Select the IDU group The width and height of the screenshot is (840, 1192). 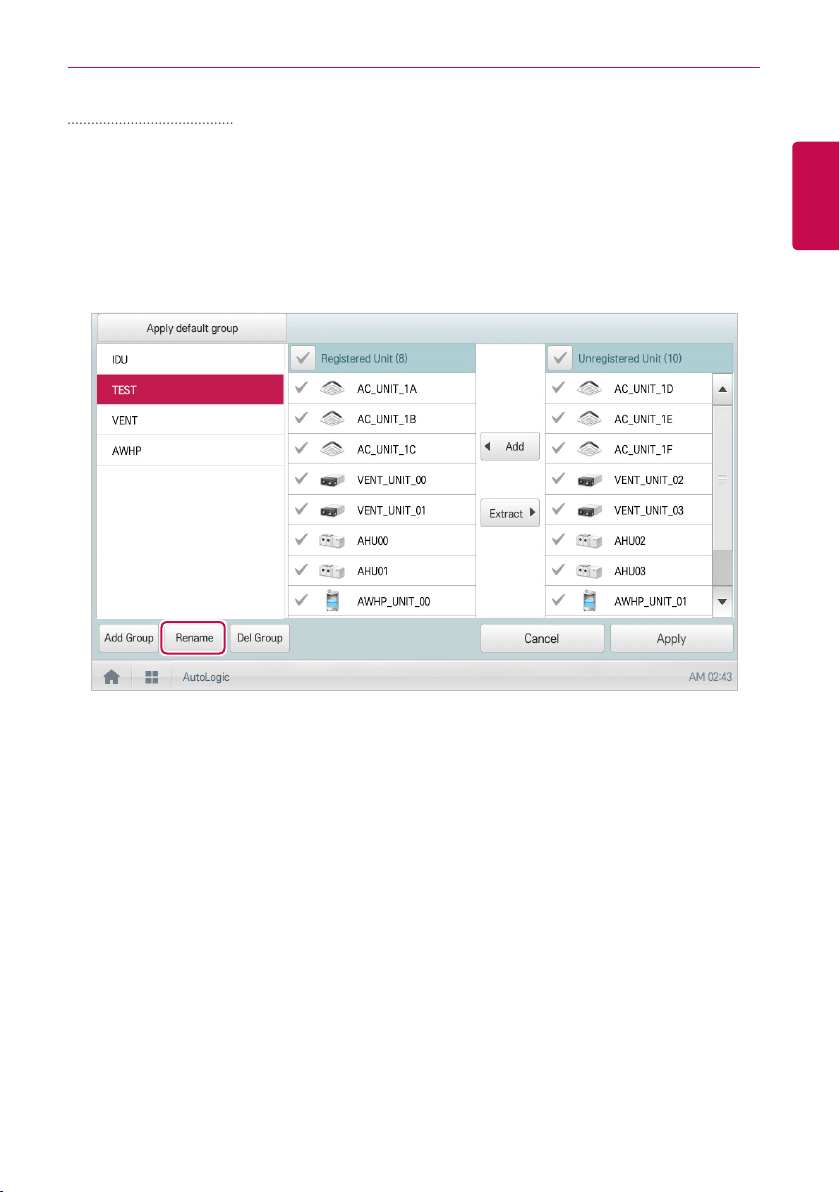point(190,360)
